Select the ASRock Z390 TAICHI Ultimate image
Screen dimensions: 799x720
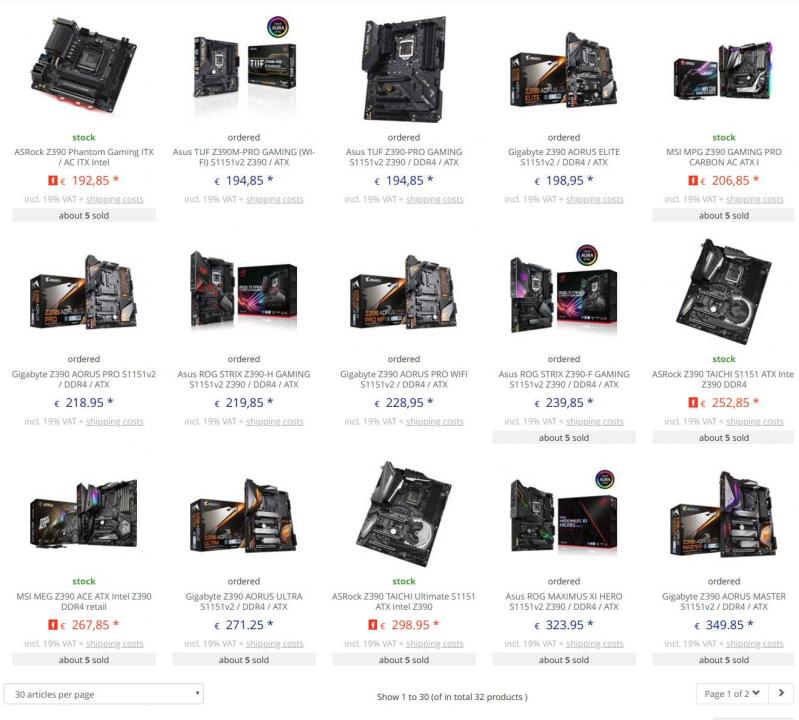tap(404, 515)
